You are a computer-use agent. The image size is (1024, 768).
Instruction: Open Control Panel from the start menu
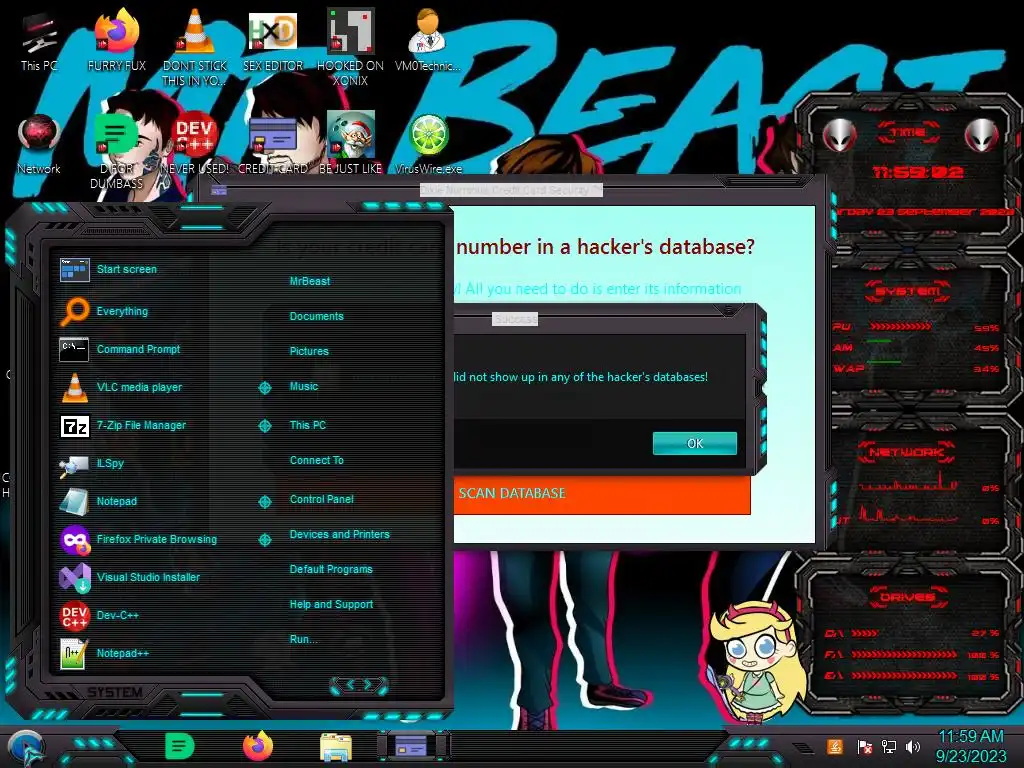click(x=321, y=499)
